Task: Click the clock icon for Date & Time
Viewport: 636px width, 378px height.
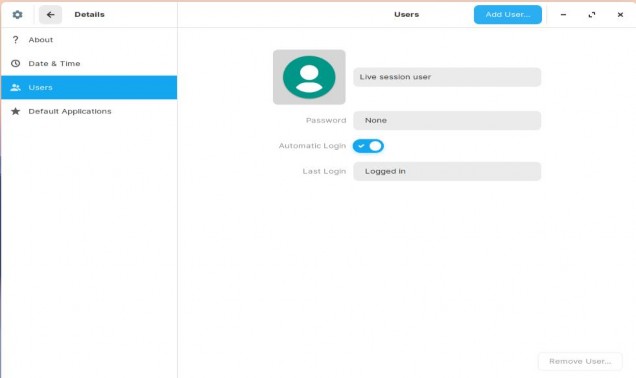Action: click(15, 64)
